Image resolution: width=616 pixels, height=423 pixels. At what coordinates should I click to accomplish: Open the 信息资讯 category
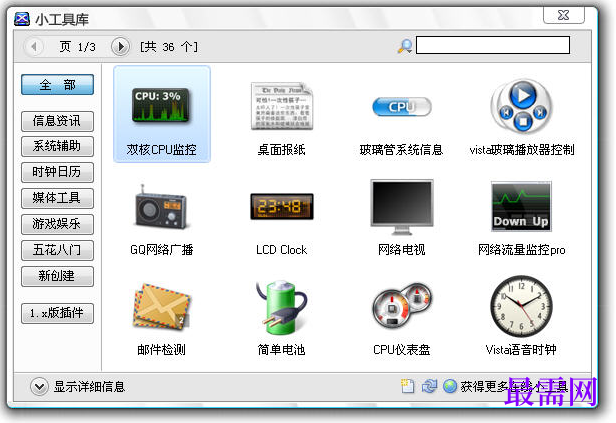tap(57, 121)
